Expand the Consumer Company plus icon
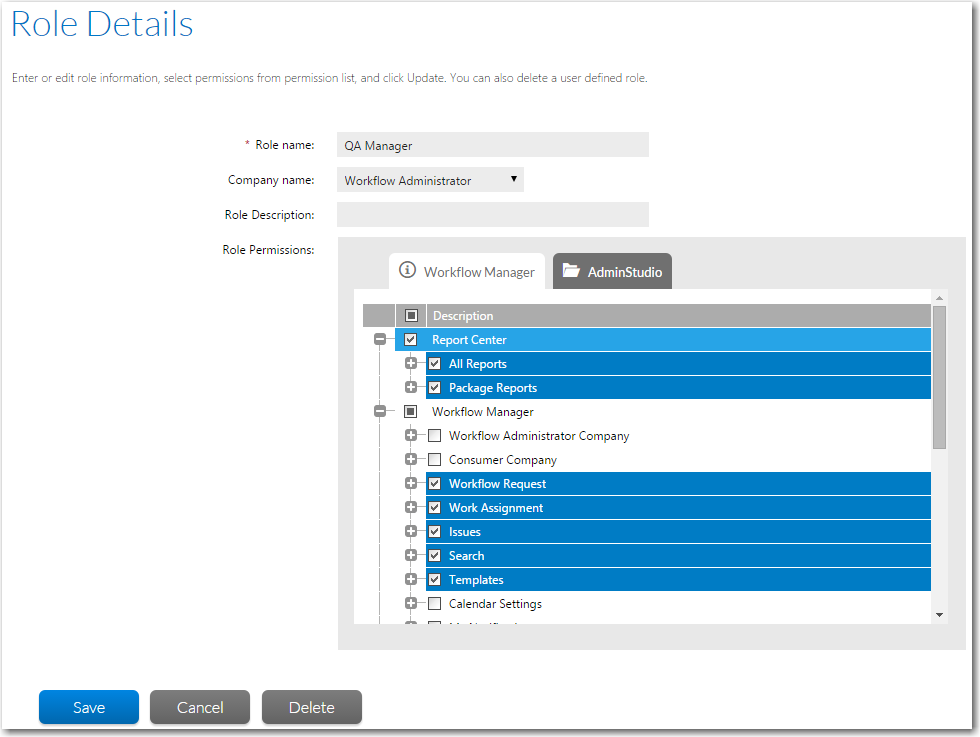 pos(411,460)
